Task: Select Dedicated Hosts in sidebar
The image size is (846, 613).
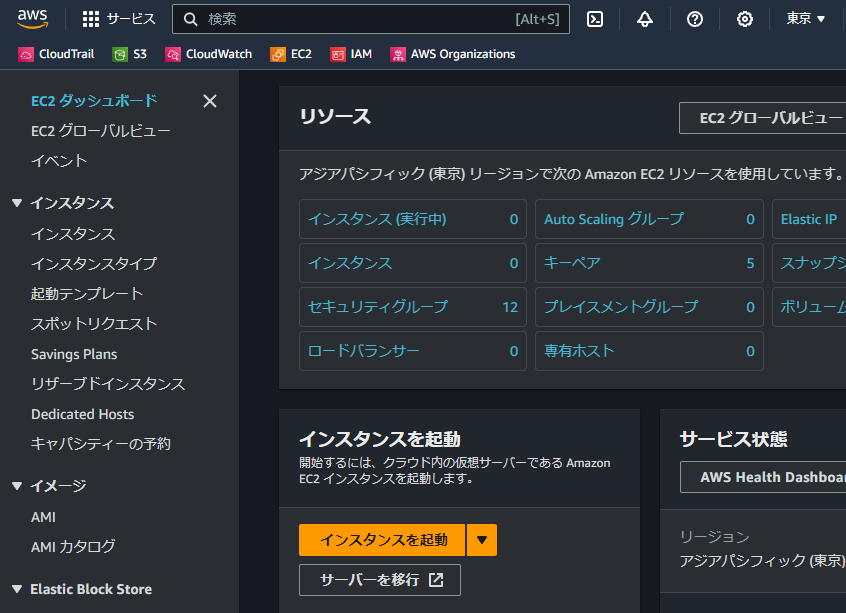Action: [x=83, y=414]
